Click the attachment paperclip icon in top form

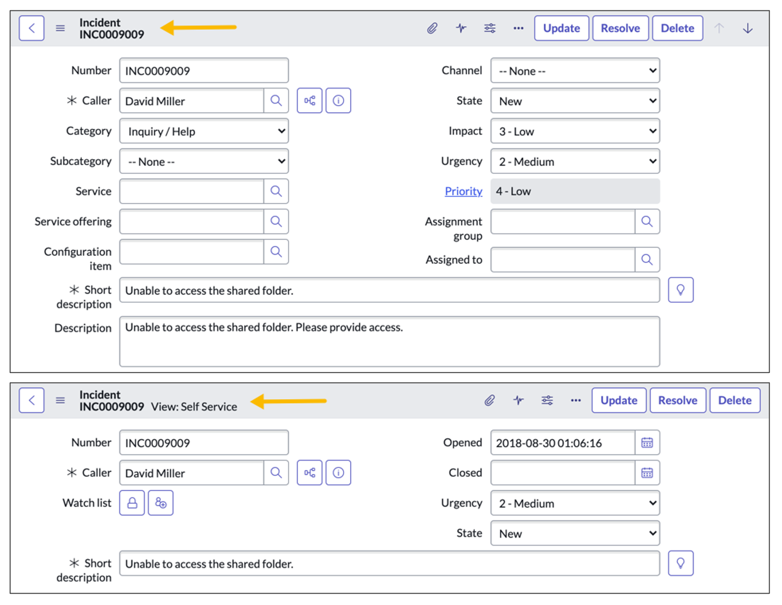432,28
